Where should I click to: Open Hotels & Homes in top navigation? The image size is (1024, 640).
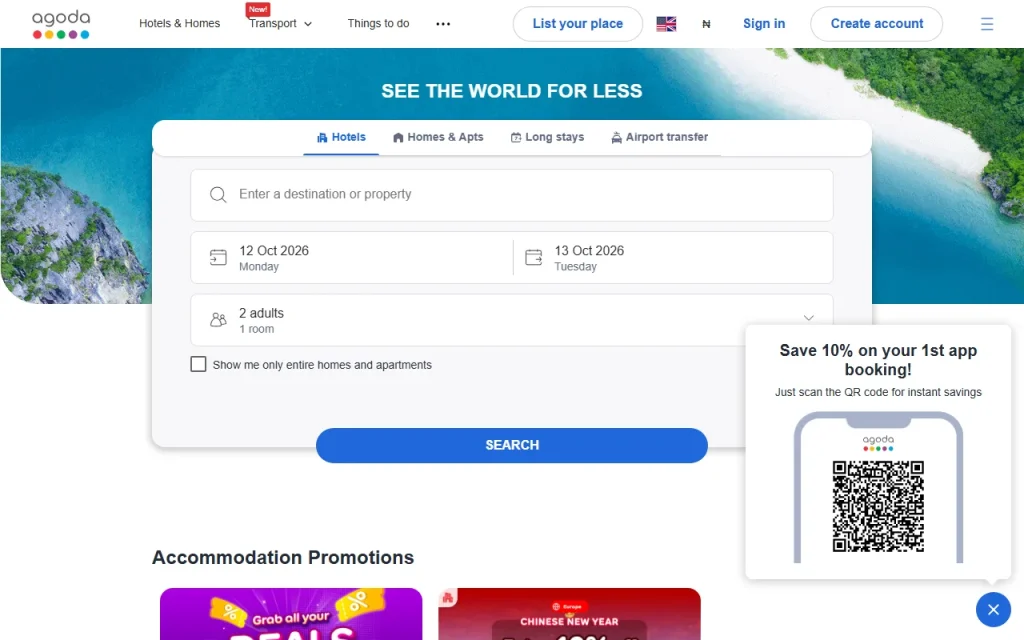click(180, 24)
